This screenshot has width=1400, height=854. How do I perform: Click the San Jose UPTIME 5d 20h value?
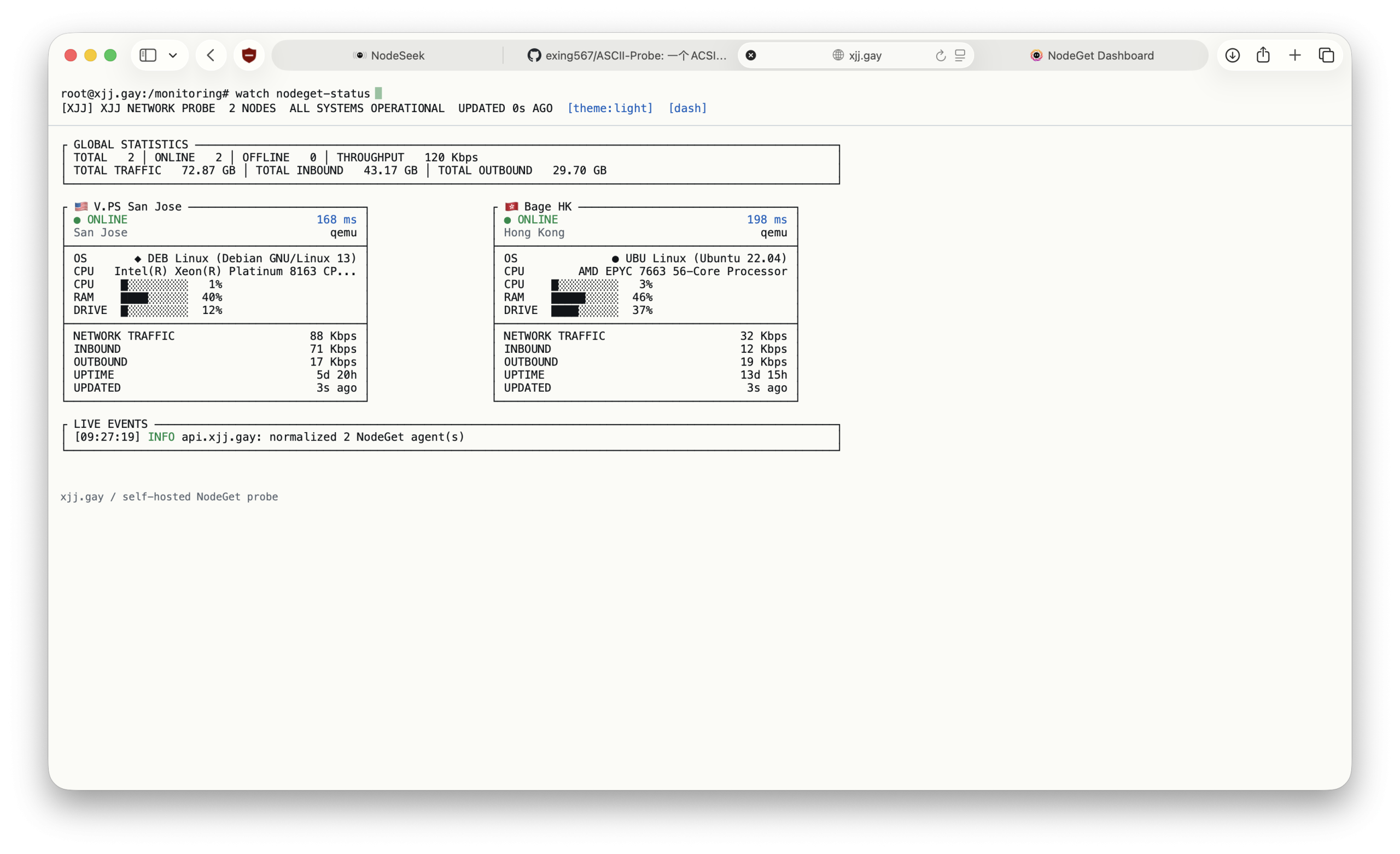(x=336, y=375)
